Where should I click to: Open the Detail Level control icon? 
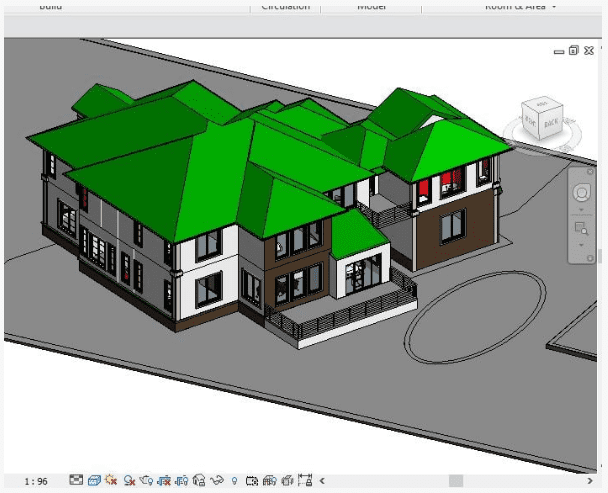pyautogui.click(x=76, y=481)
